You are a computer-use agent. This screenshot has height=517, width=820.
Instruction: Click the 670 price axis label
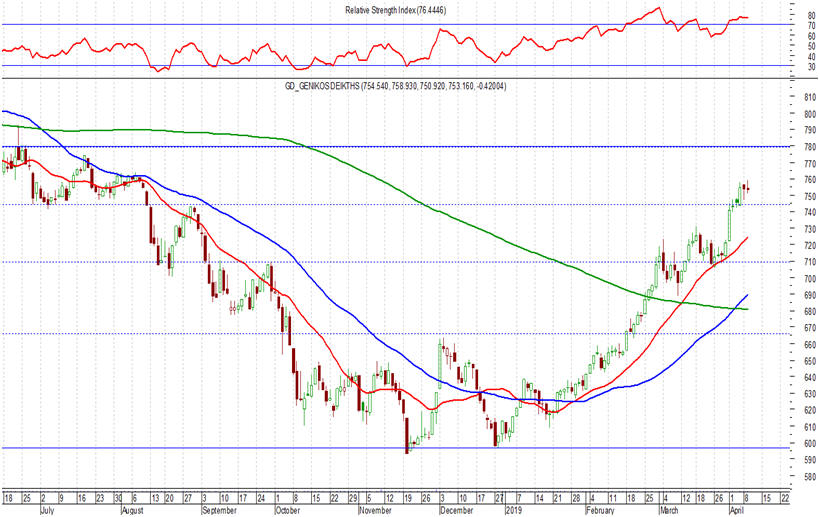click(810, 328)
